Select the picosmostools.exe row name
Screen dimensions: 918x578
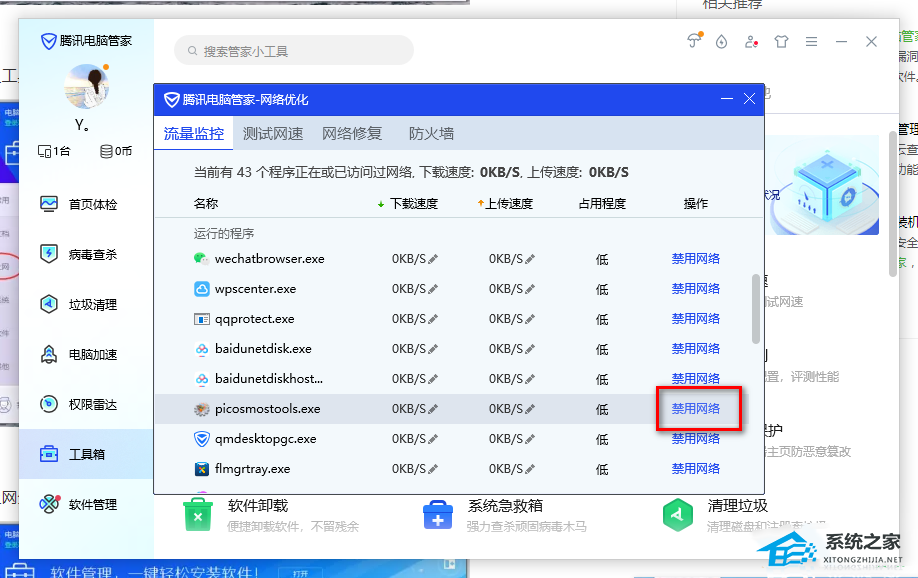[x=268, y=409]
